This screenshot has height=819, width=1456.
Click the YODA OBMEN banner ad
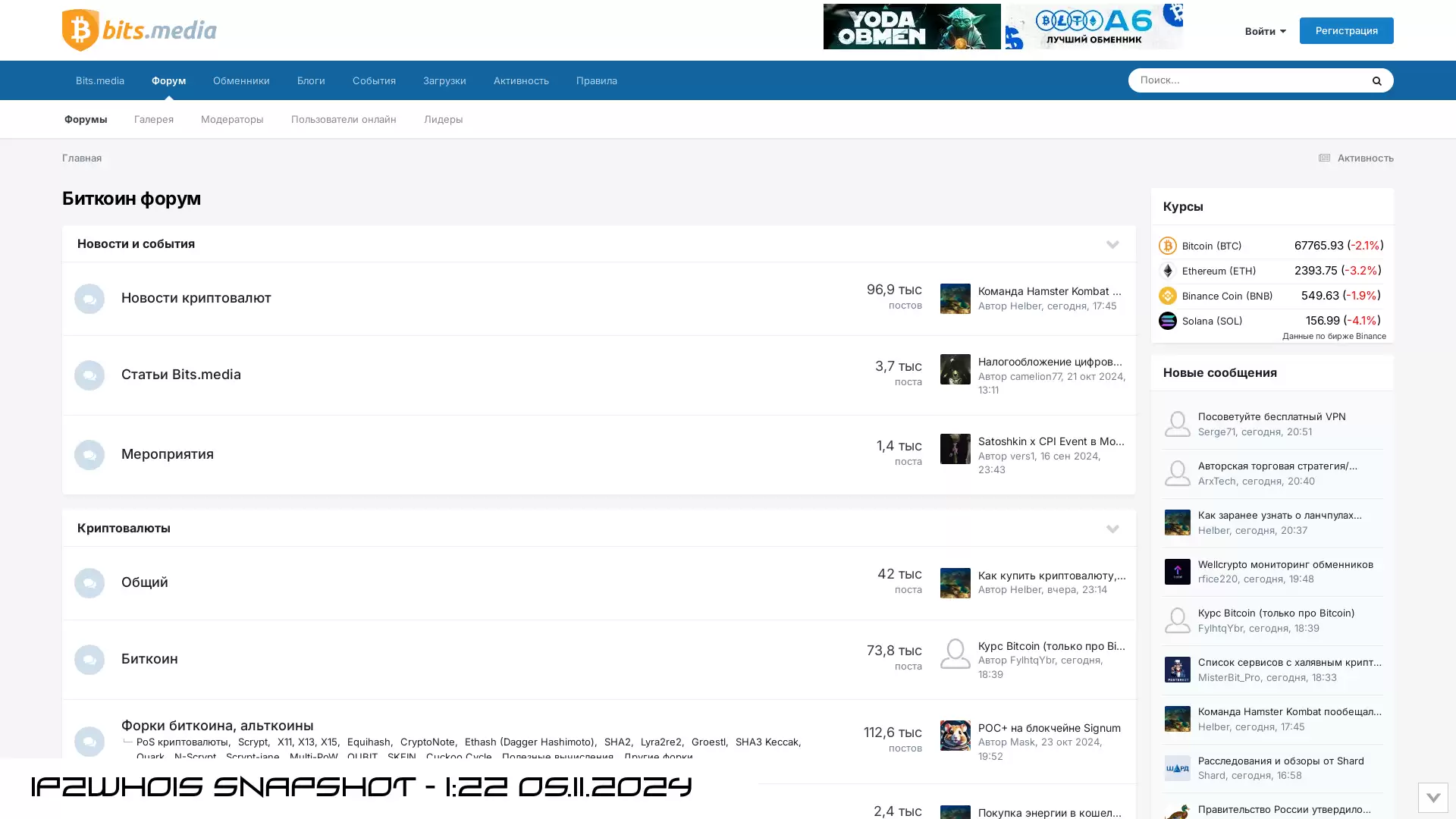click(912, 27)
